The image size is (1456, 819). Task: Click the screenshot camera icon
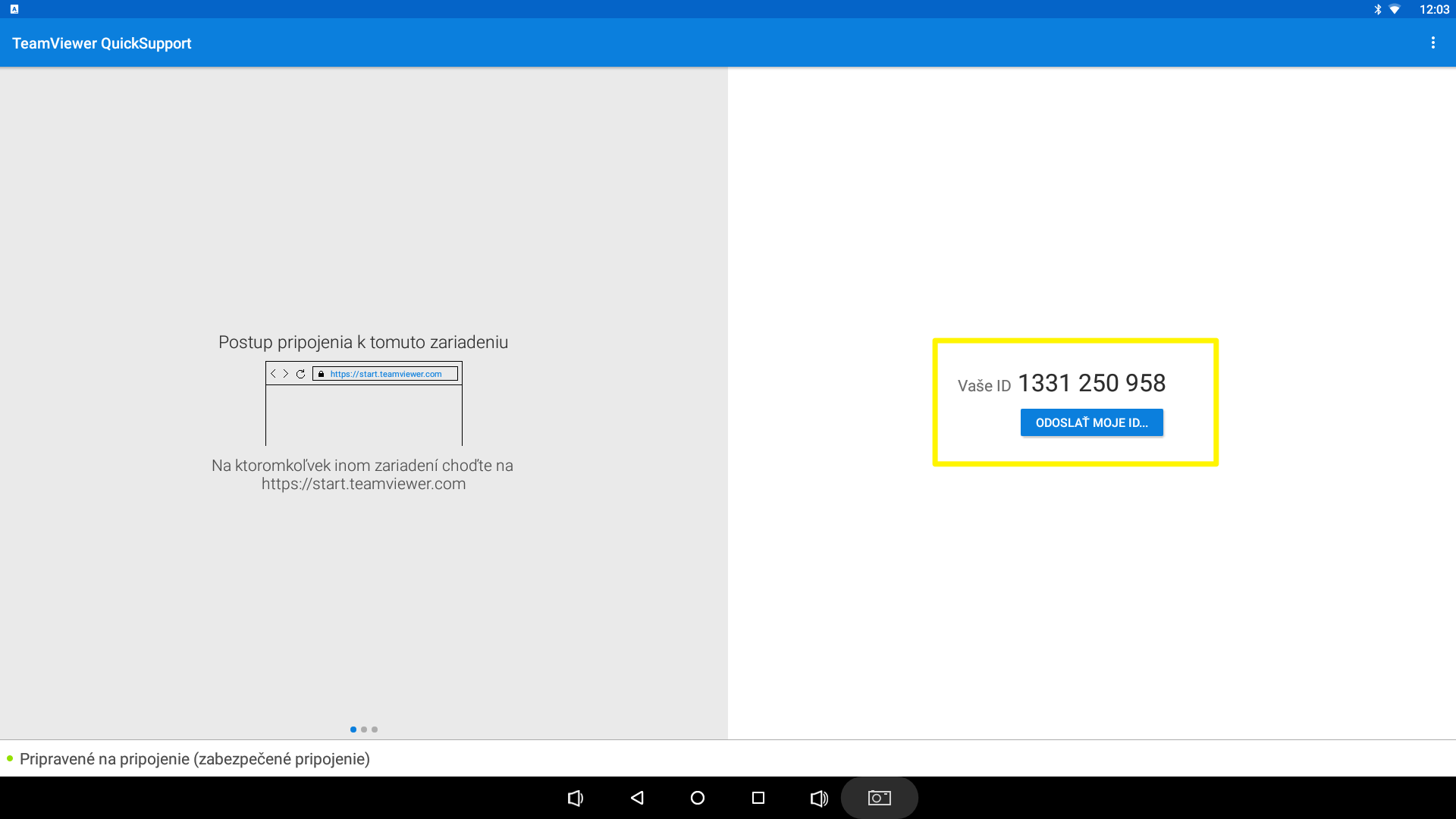click(x=879, y=797)
